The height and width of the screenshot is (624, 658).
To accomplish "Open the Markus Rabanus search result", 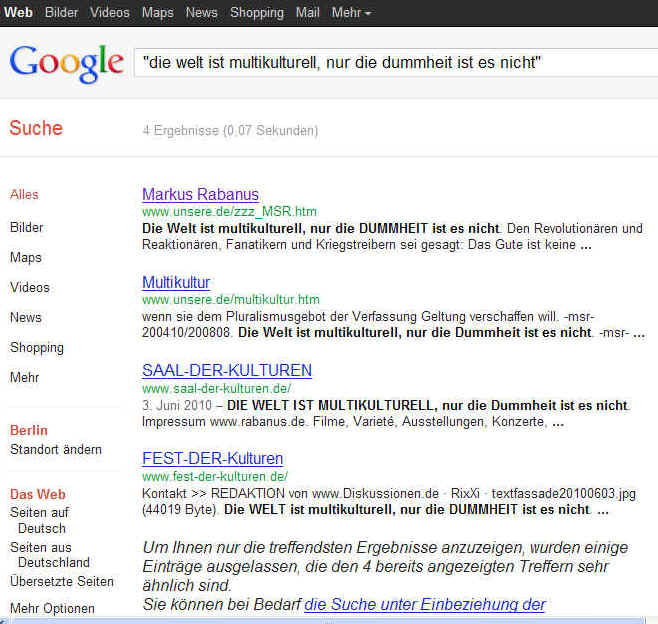I will point(201,194).
